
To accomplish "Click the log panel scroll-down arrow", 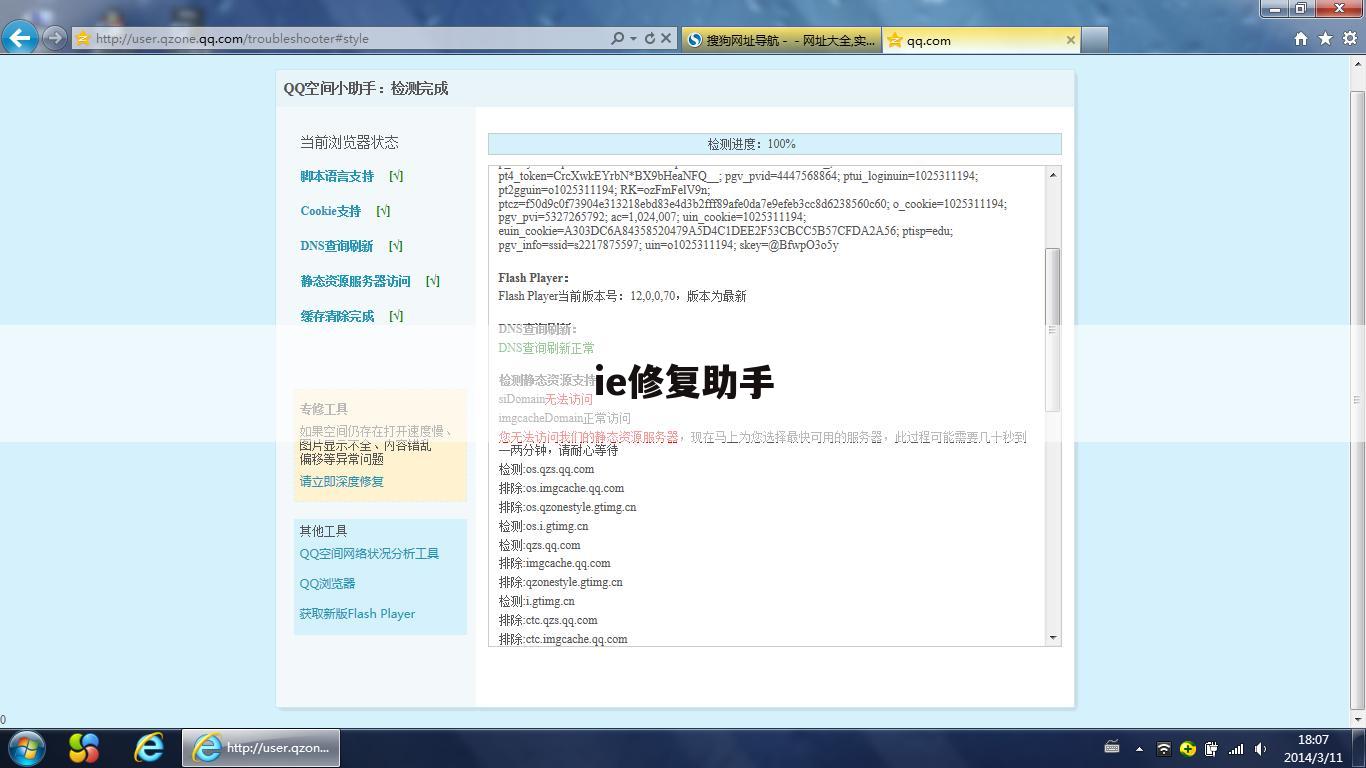I will point(1052,637).
